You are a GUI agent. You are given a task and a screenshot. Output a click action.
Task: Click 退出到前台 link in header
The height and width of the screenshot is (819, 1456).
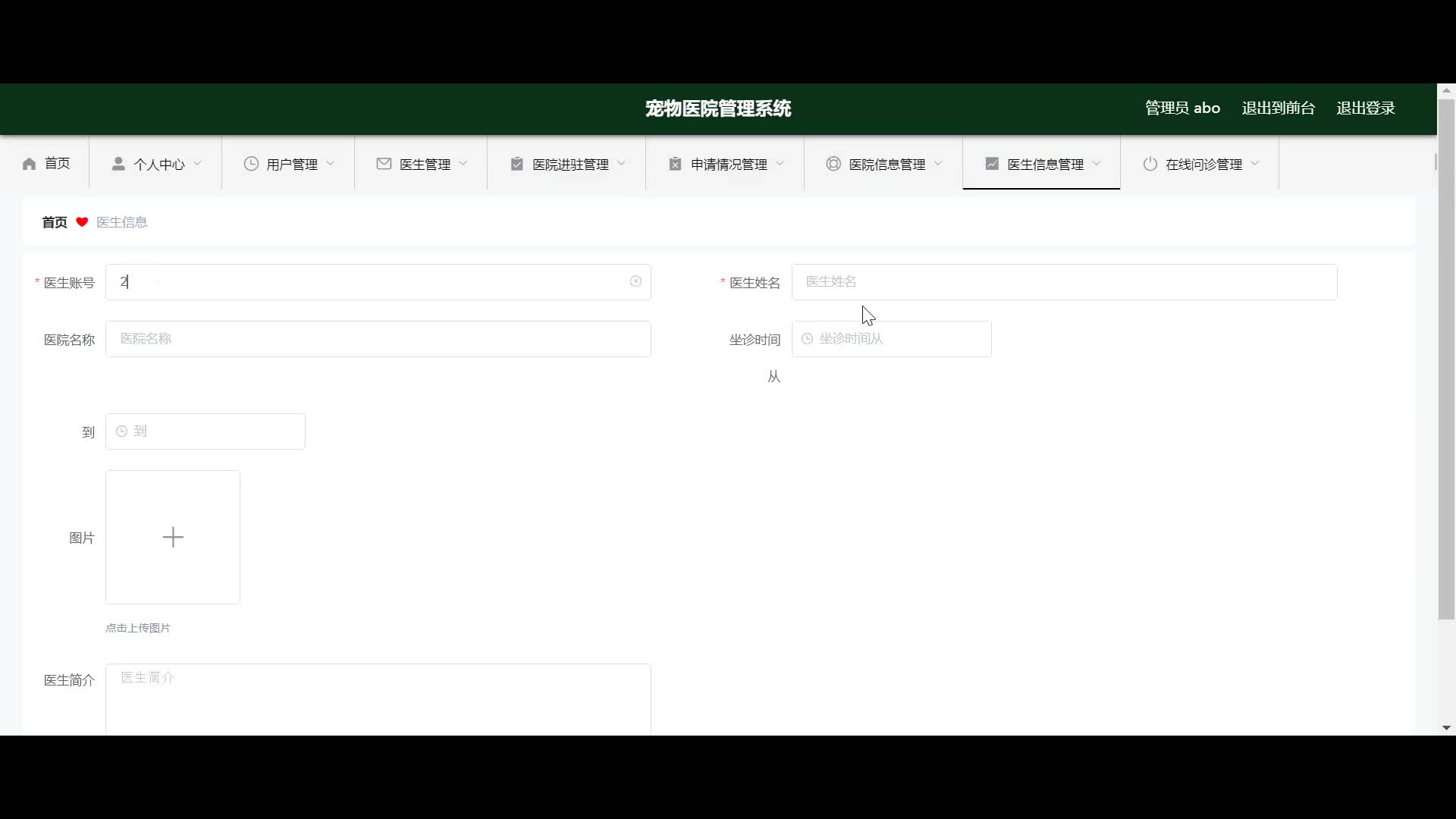[1278, 108]
